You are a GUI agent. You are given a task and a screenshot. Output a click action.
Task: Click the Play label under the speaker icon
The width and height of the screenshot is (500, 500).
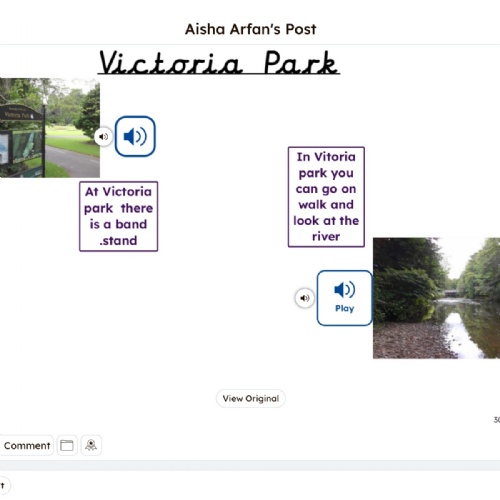(344, 309)
